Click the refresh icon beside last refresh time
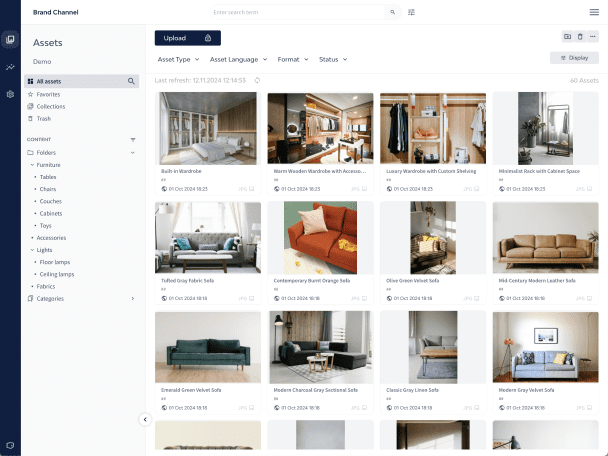Viewport: 608px width, 456px height. [x=257, y=80]
